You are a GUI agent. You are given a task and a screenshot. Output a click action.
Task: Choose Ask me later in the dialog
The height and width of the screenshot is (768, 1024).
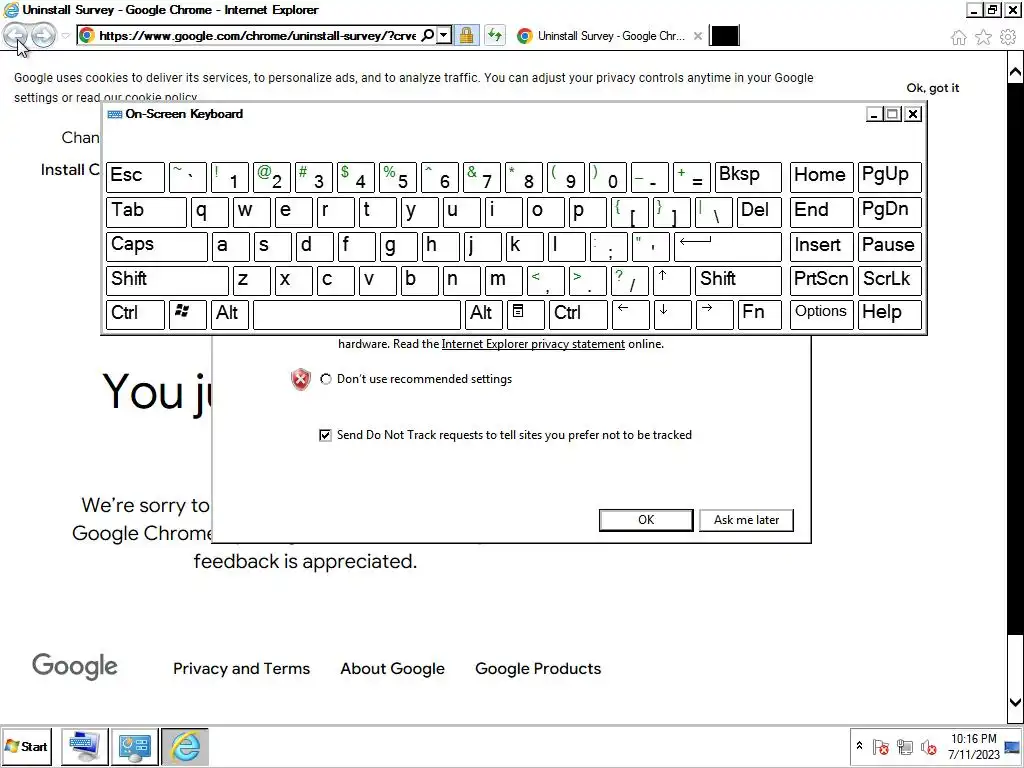pyautogui.click(x=746, y=520)
